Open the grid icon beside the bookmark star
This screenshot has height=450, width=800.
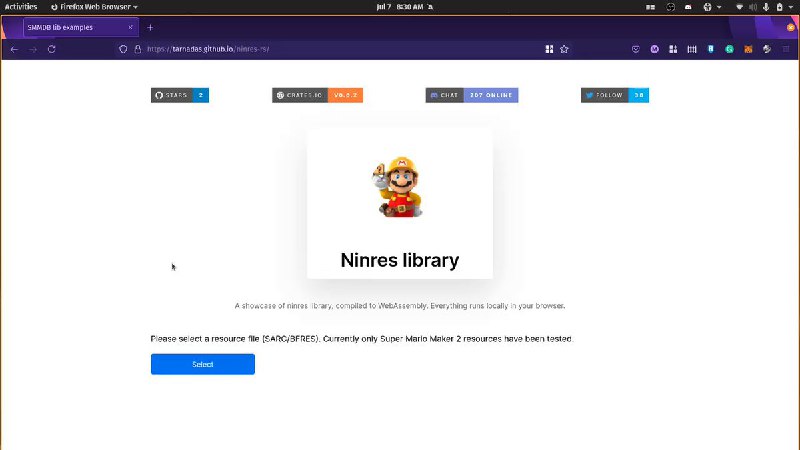[549, 49]
